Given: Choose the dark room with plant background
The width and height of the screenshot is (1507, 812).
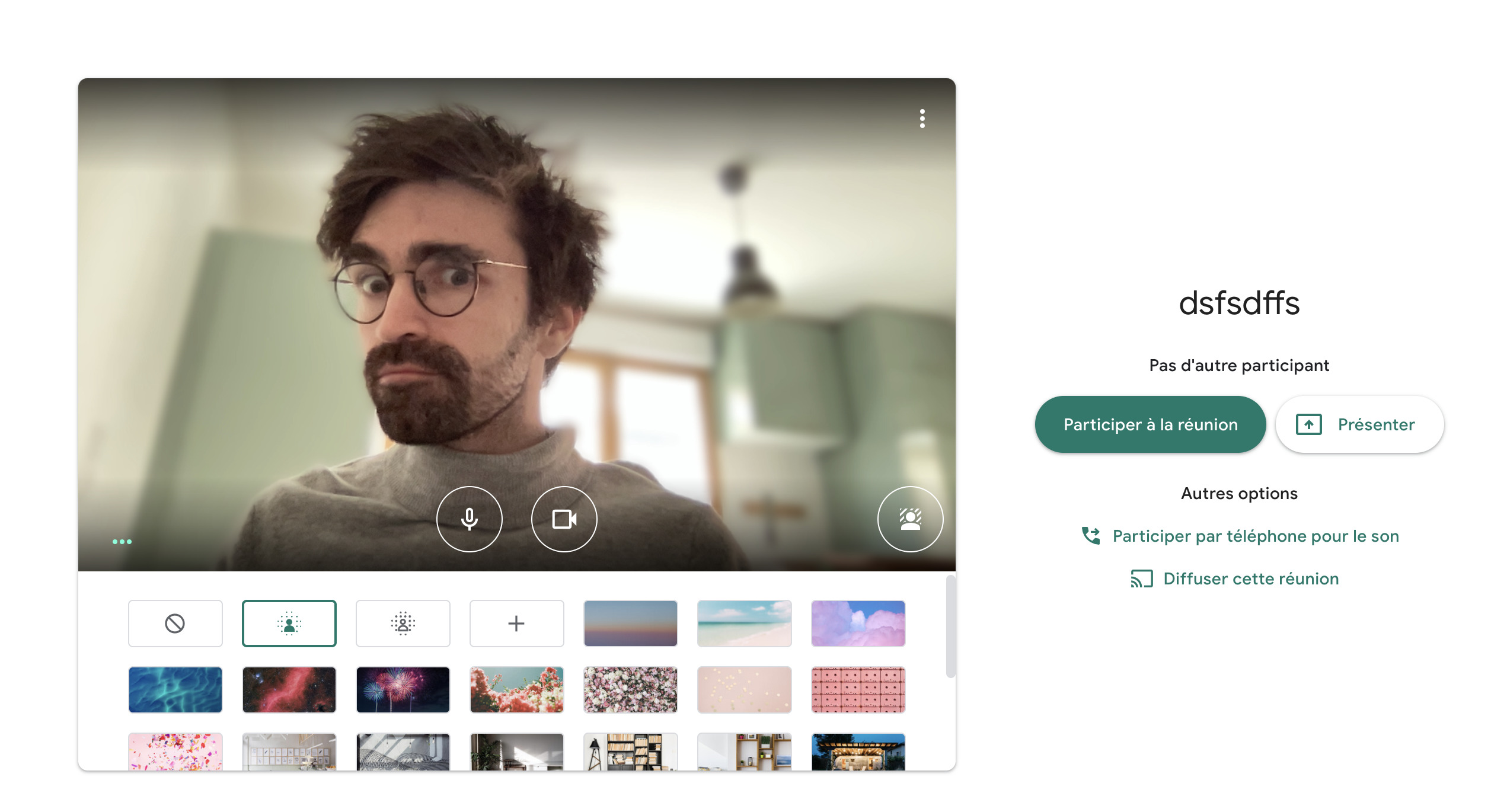Looking at the screenshot, I should [517, 752].
